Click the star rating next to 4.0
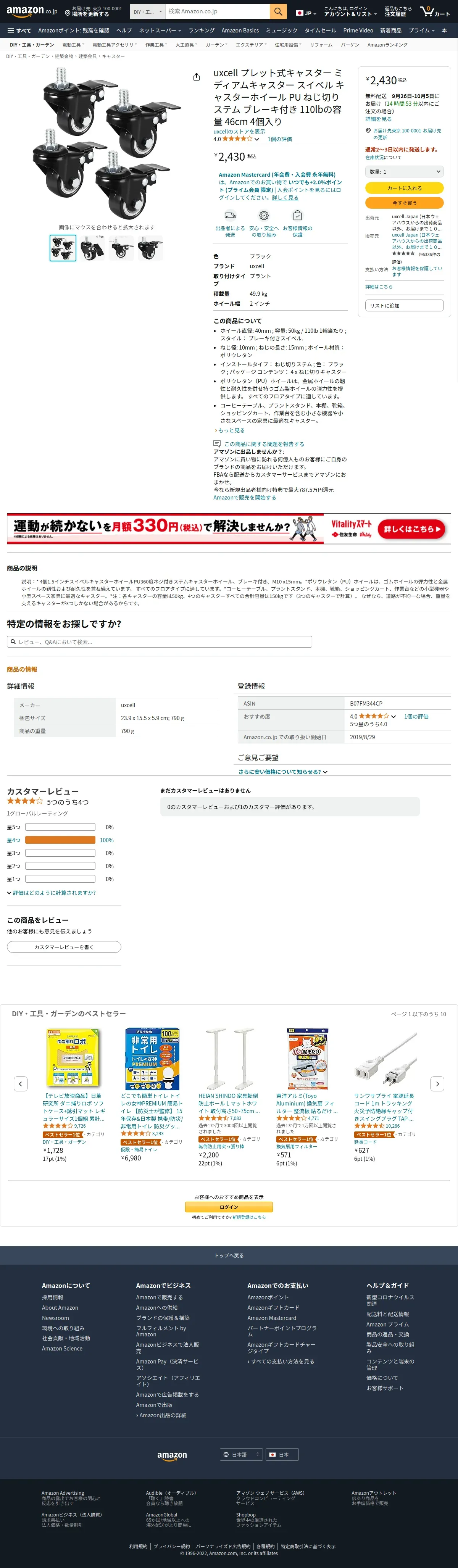This screenshot has height=1568, width=458. click(237, 139)
